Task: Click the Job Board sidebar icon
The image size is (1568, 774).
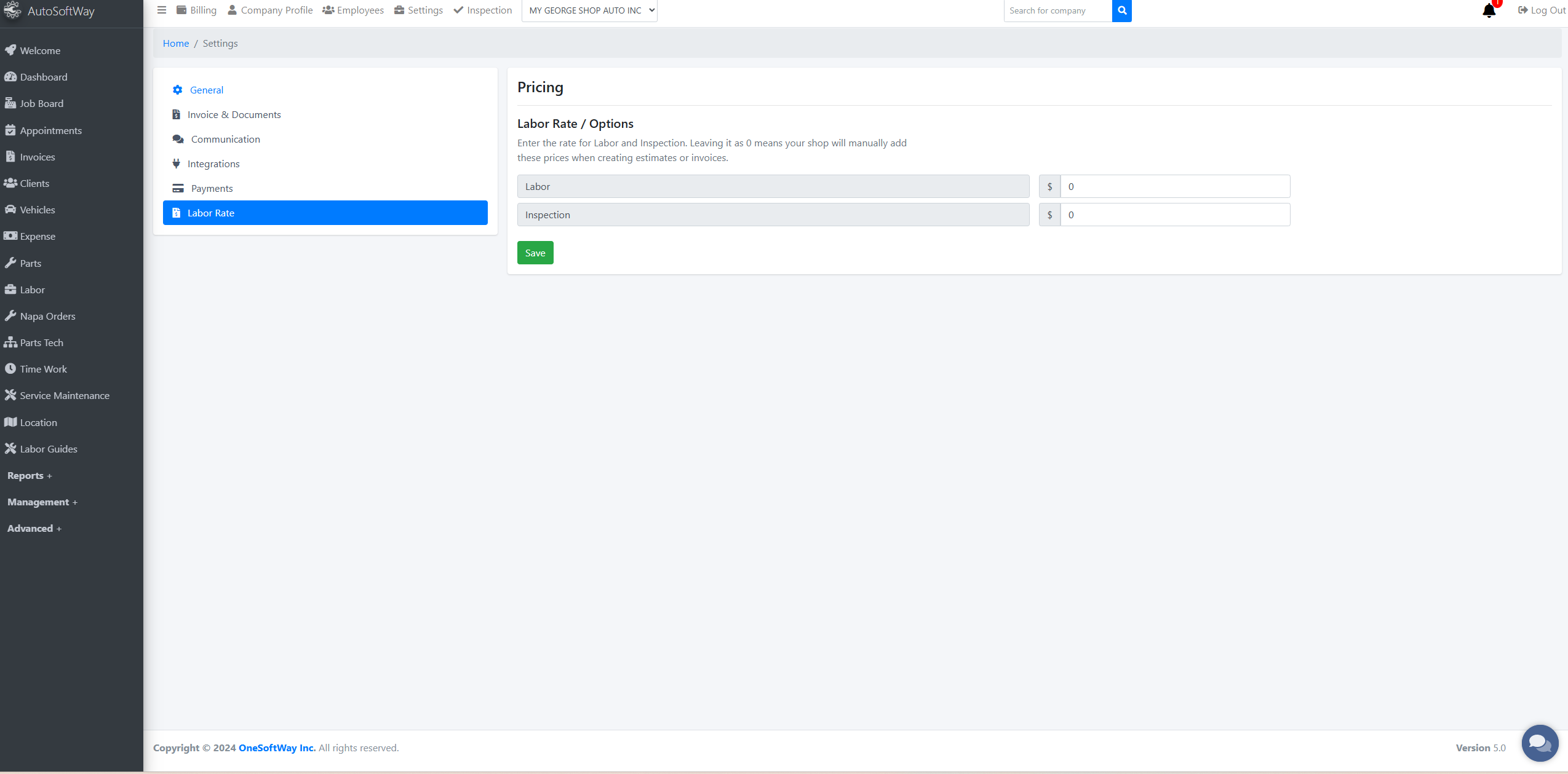Action: pos(10,103)
